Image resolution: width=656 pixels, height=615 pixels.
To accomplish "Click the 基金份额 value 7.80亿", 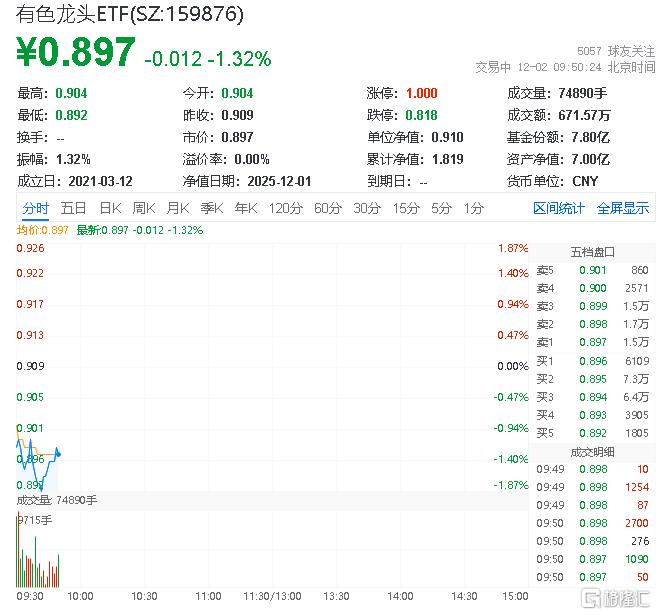I will [x=590, y=137].
